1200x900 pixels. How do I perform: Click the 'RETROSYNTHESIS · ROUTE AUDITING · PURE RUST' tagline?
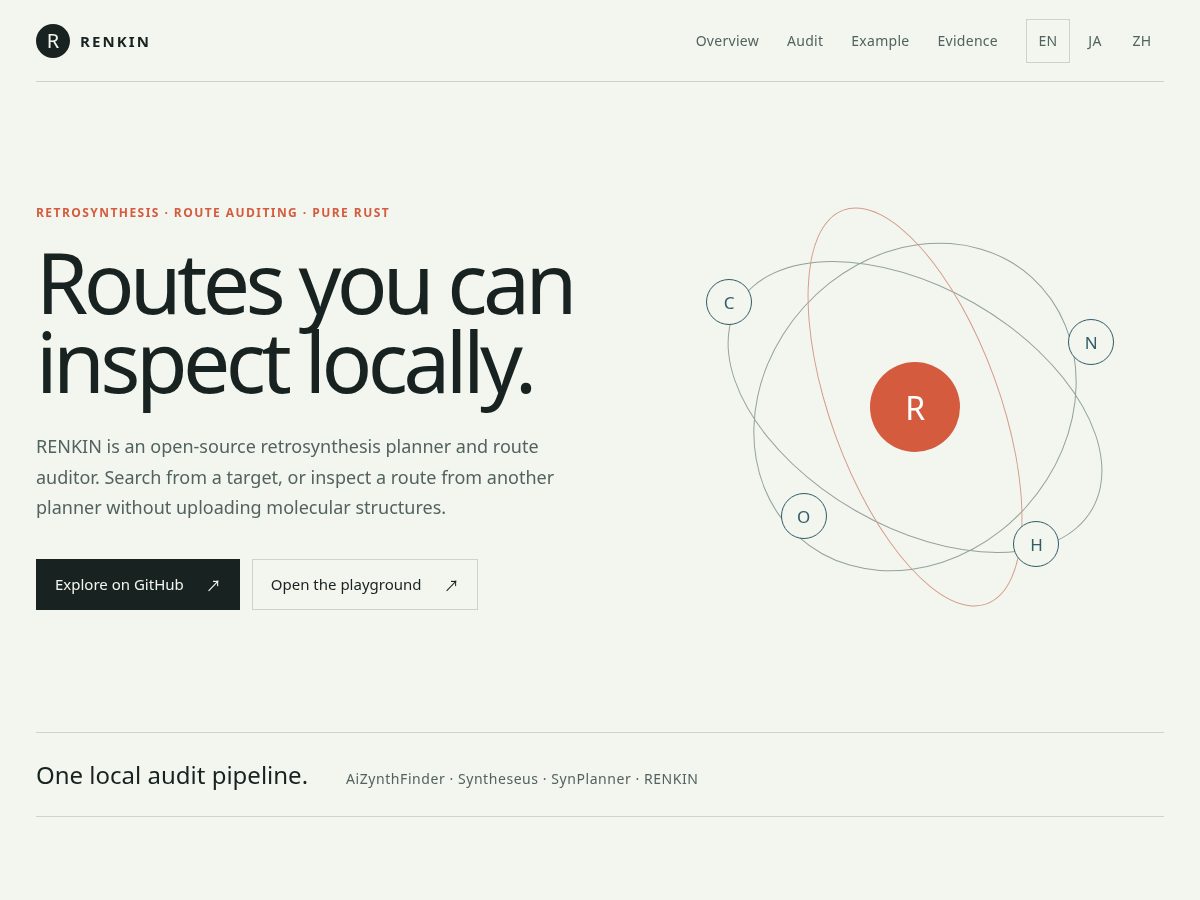(x=213, y=213)
